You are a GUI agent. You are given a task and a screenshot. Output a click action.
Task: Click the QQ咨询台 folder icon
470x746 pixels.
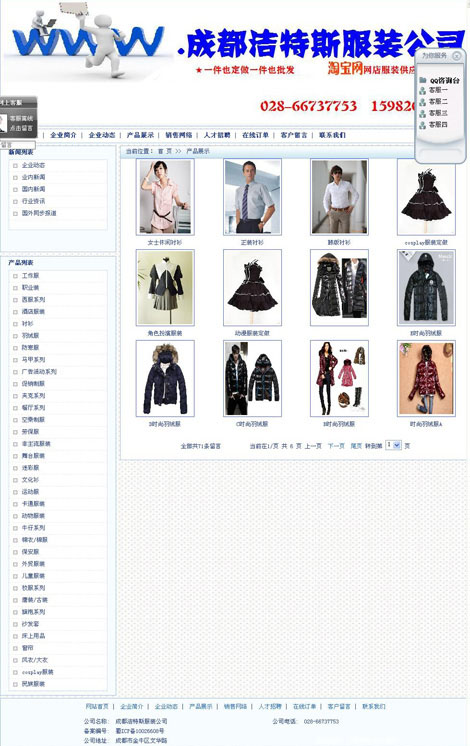pos(423,80)
